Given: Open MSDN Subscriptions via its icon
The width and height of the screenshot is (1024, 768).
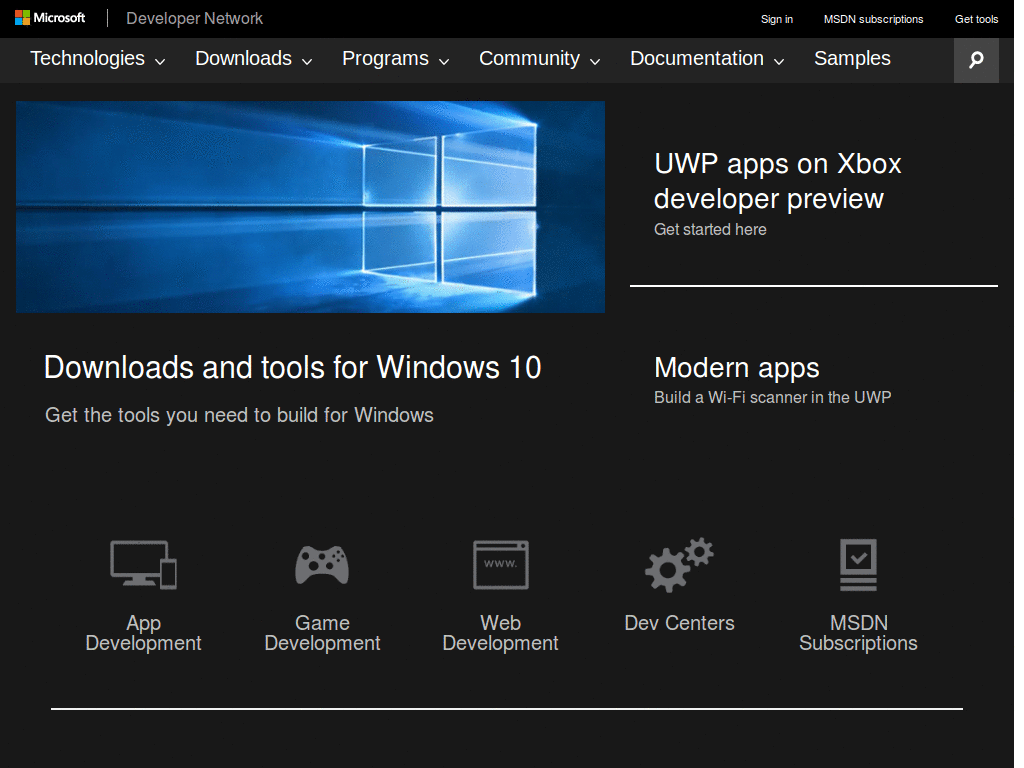Looking at the screenshot, I should point(858,564).
